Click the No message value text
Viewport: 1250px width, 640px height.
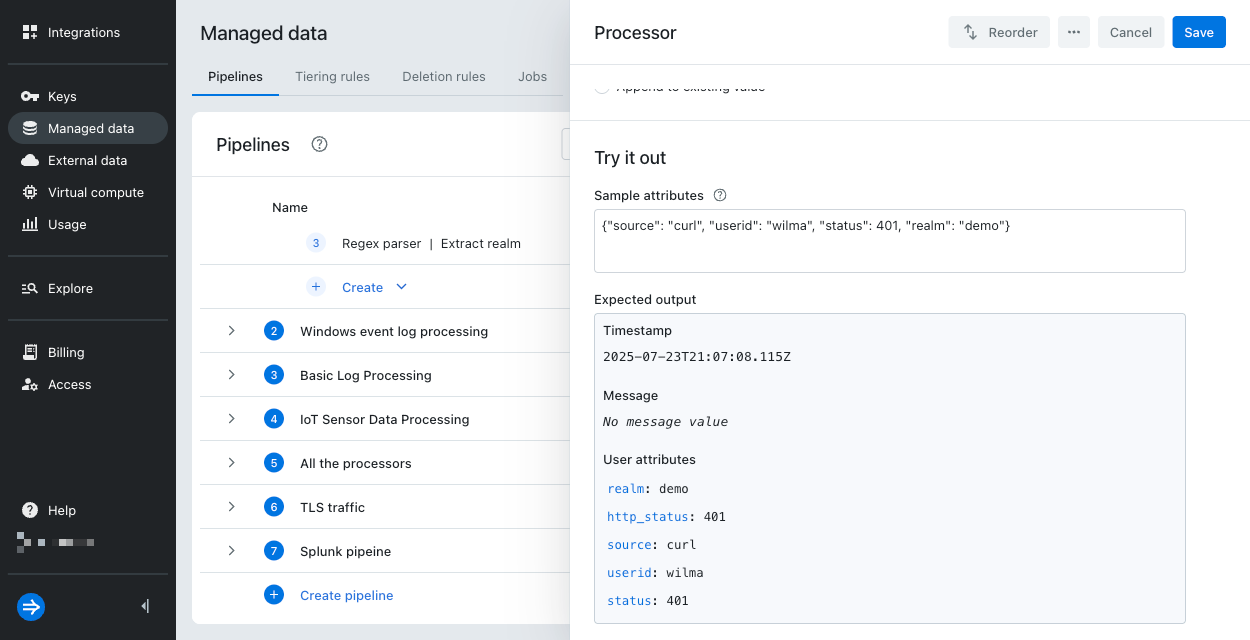pos(665,422)
